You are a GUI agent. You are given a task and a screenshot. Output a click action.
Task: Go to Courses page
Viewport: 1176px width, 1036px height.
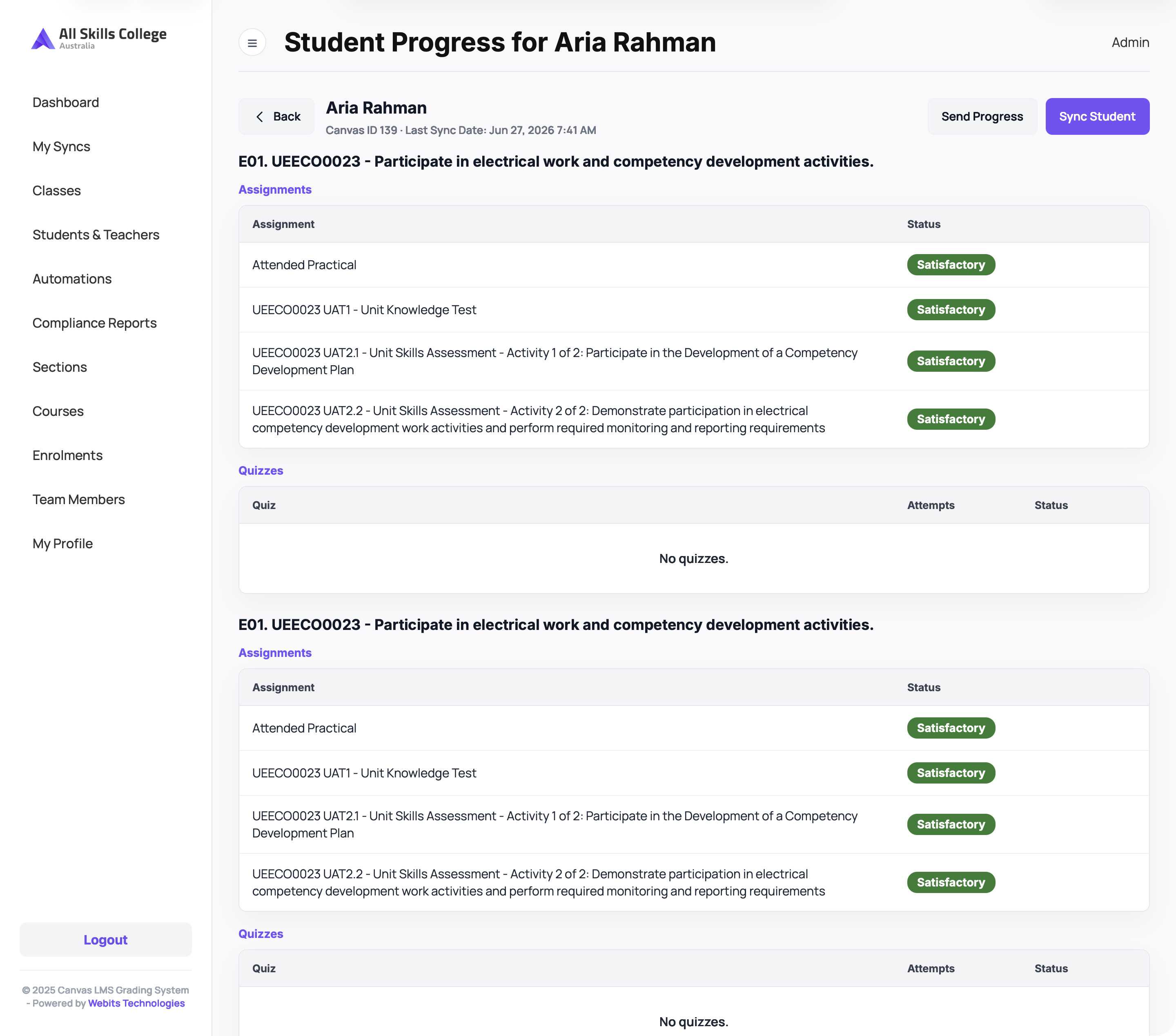pyautogui.click(x=58, y=411)
